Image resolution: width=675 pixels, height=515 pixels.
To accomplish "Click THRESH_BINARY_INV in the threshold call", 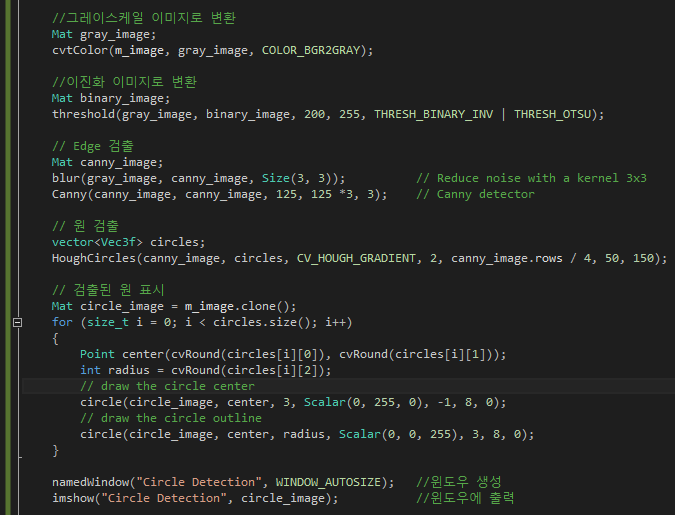I will click(x=433, y=114).
